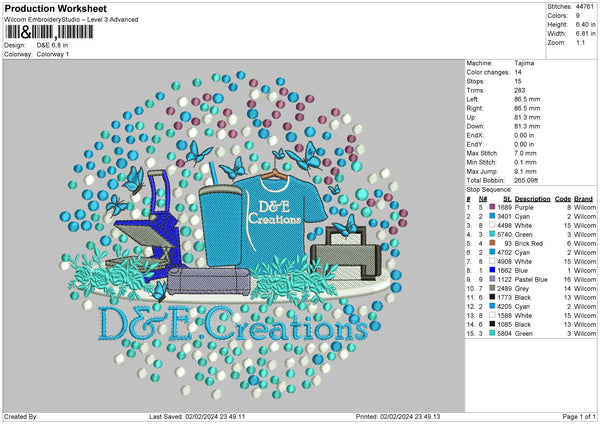Image resolution: width=600 pixels, height=424 pixels.
Task: Click stitch count 1689 in Purple row
Action: pos(504,207)
